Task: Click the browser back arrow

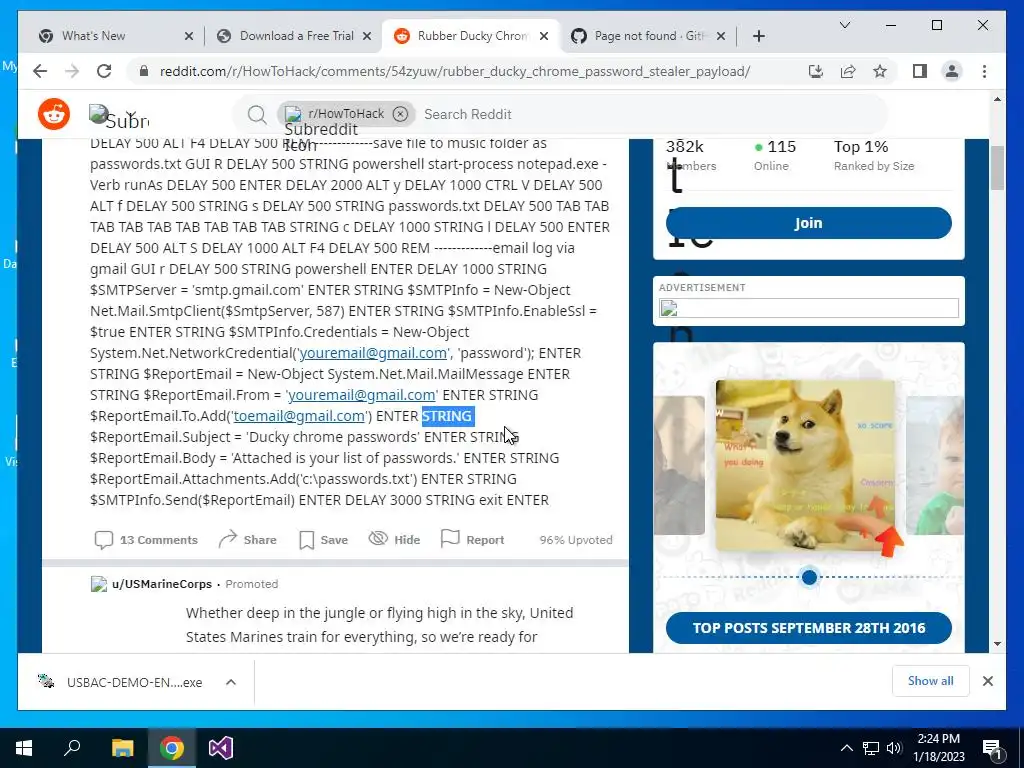Action: click(40, 71)
